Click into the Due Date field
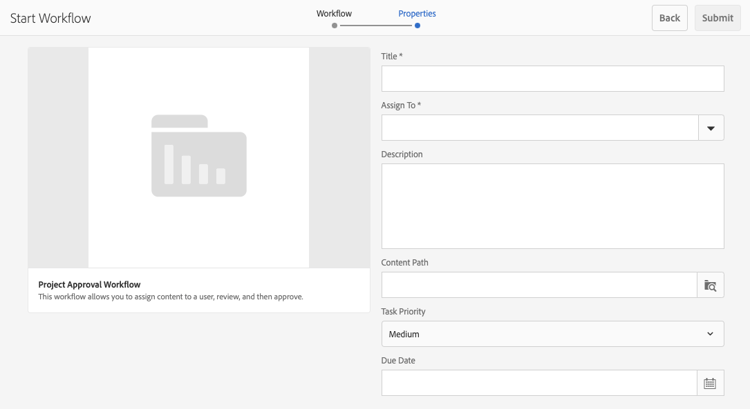Viewport: 750px width, 409px height. (x=539, y=383)
